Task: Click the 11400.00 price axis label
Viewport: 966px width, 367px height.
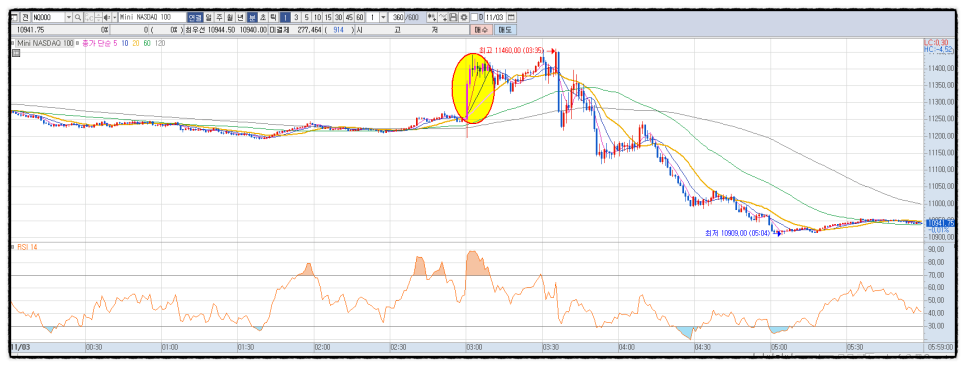Action: (x=942, y=68)
